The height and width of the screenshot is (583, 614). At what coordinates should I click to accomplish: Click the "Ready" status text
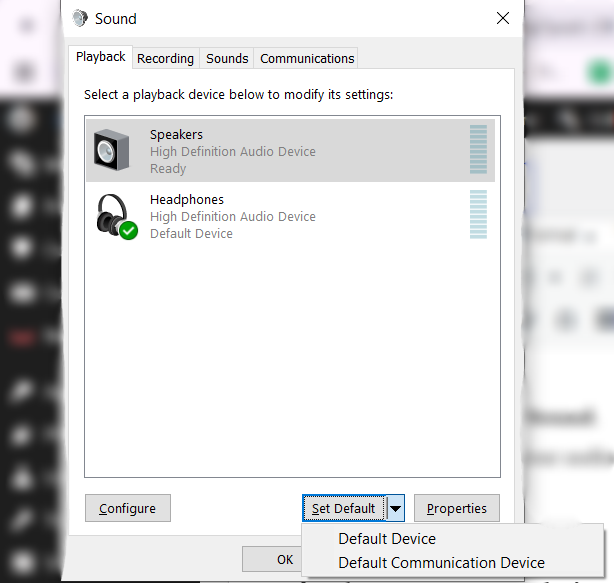[x=168, y=169]
